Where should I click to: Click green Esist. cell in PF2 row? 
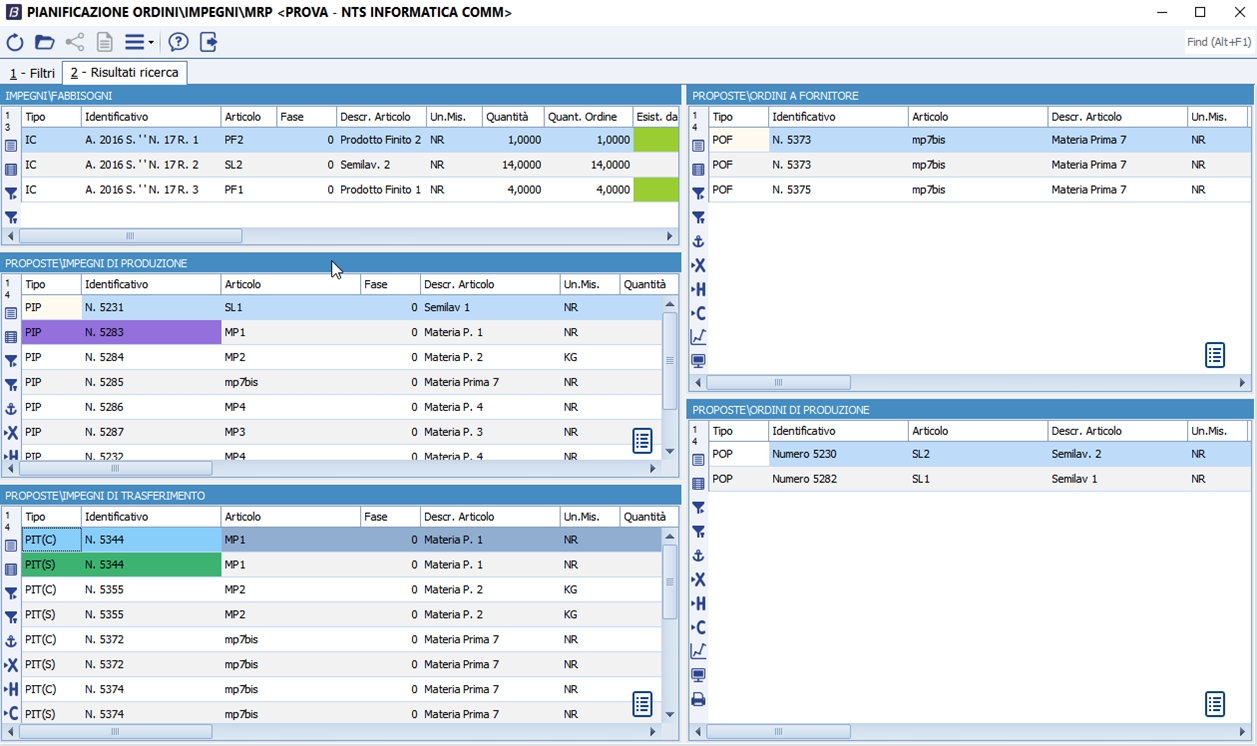pyautogui.click(x=656, y=140)
